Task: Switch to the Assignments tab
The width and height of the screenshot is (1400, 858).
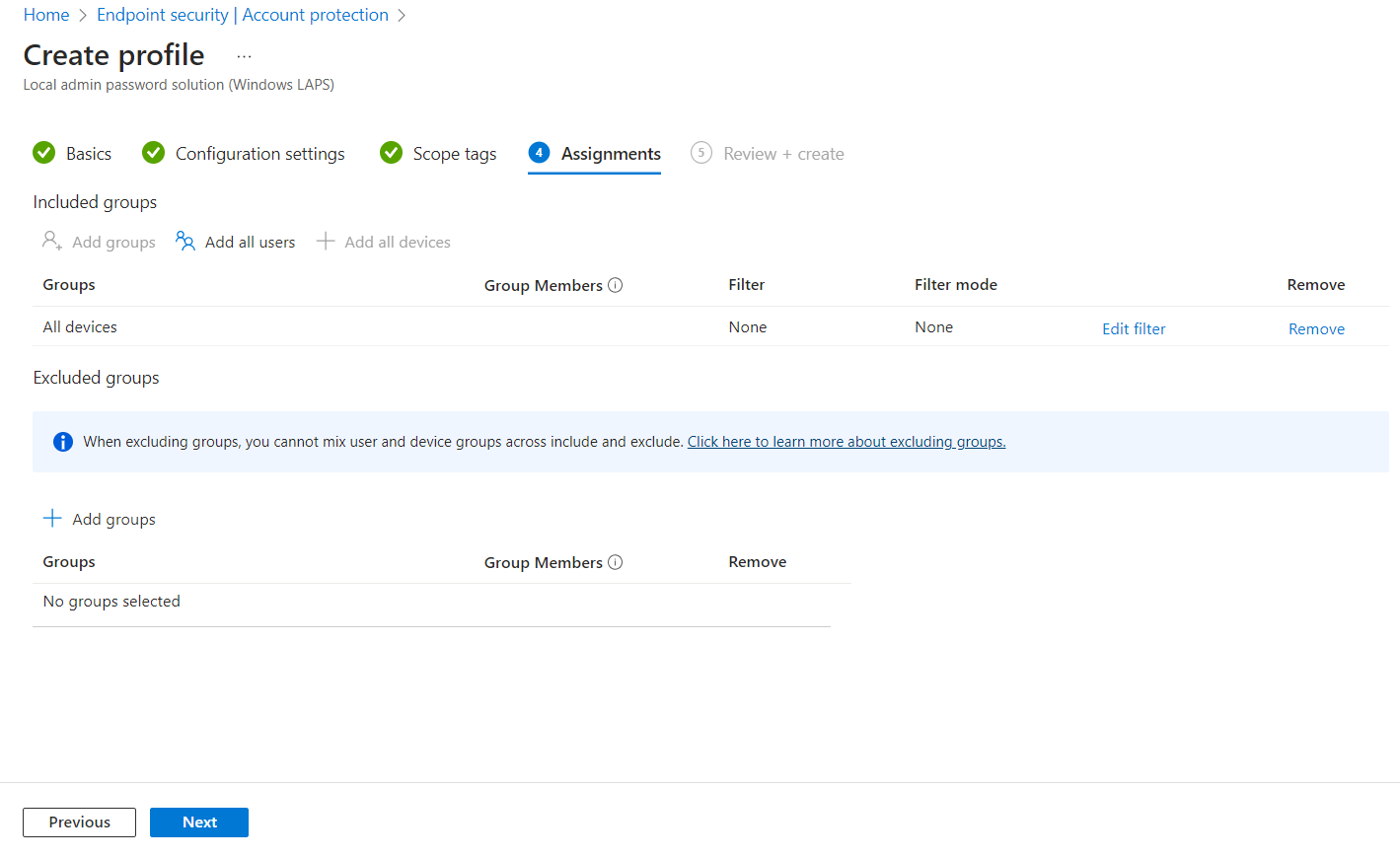Action: 610,154
